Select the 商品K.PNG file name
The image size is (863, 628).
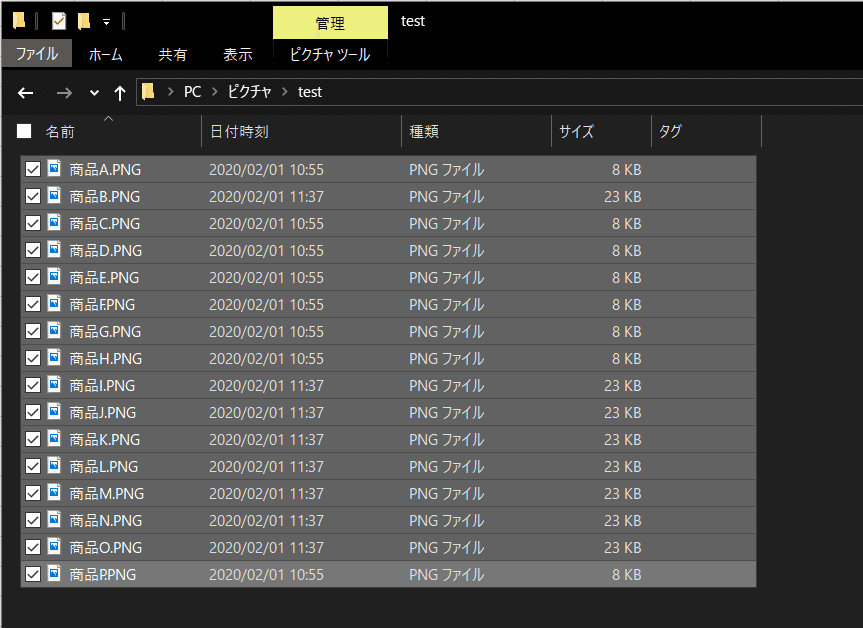(105, 440)
